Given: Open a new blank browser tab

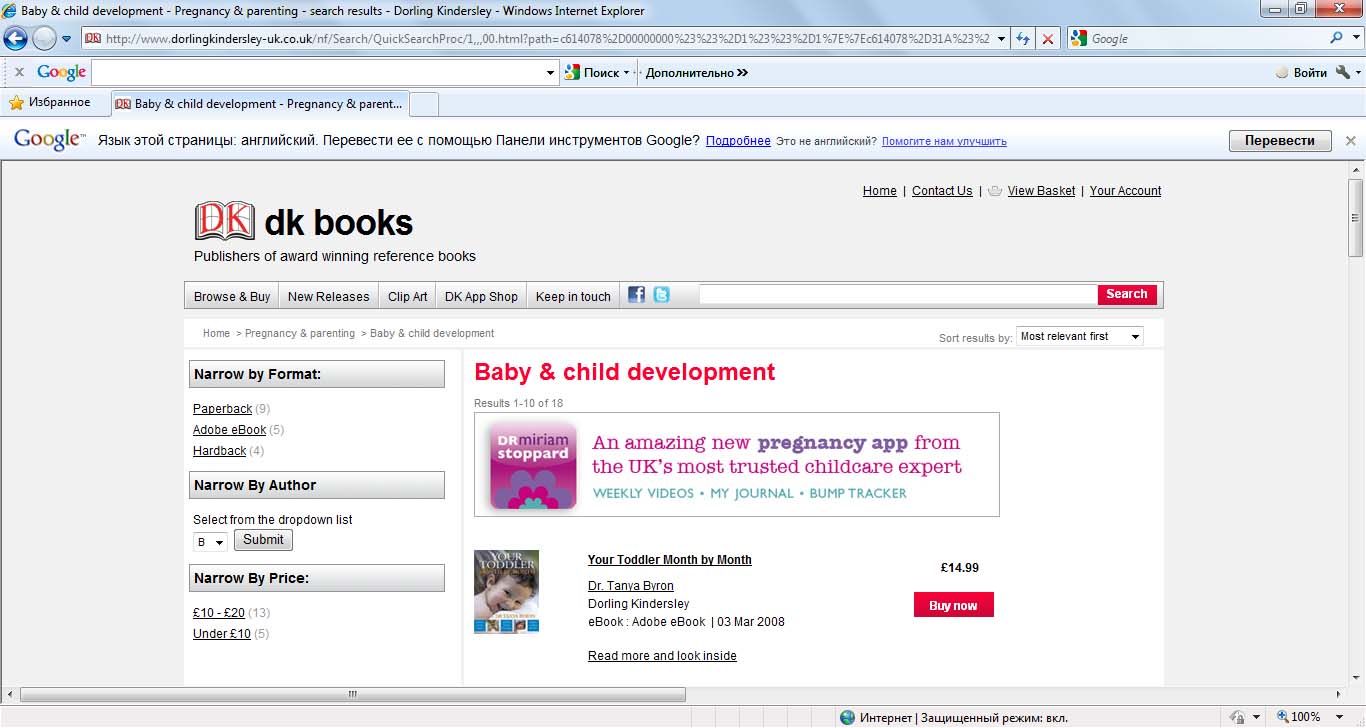Looking at the screenshot, I should [424, 103].
